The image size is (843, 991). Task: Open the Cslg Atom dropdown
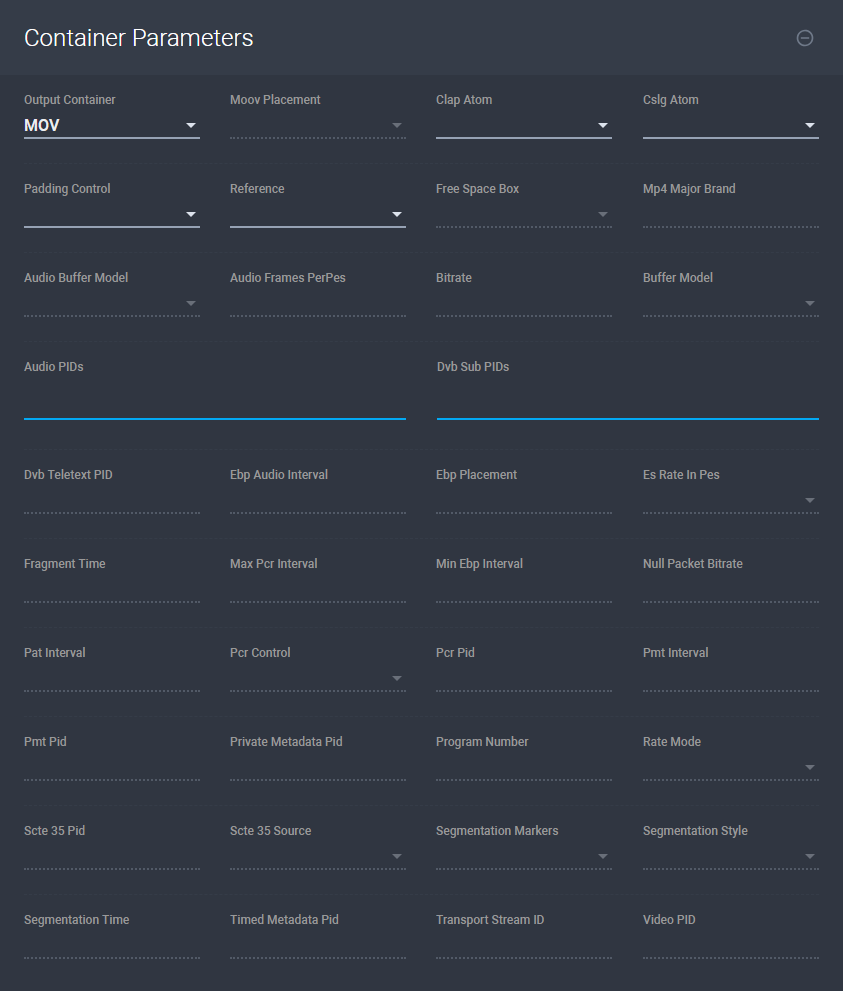click(730, 126)
